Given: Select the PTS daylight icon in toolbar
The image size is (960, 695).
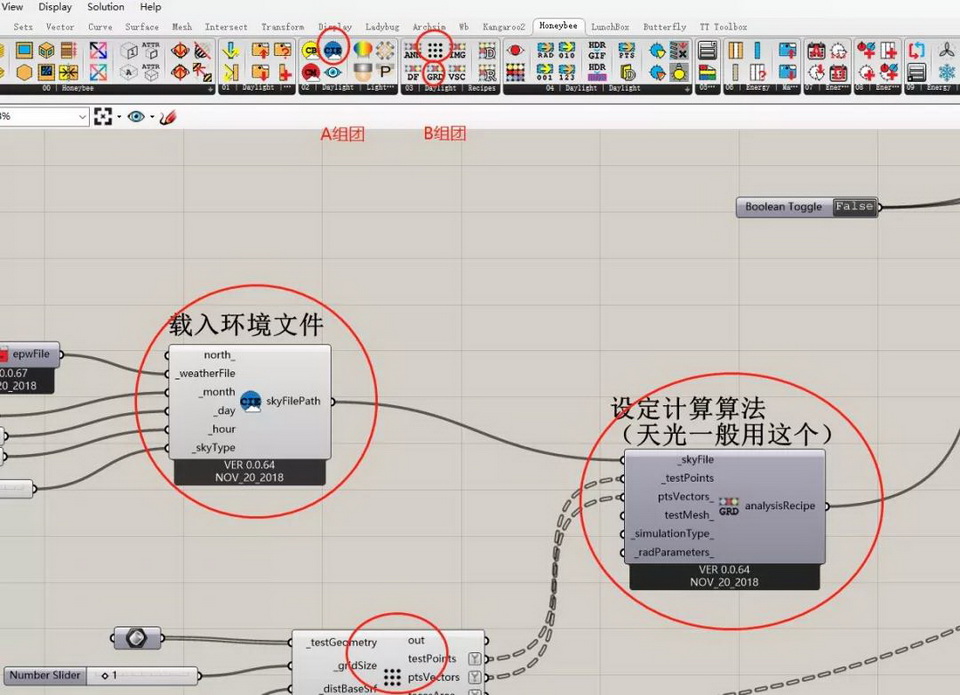Looking at the screenshot, I should [x=626, y=50].
